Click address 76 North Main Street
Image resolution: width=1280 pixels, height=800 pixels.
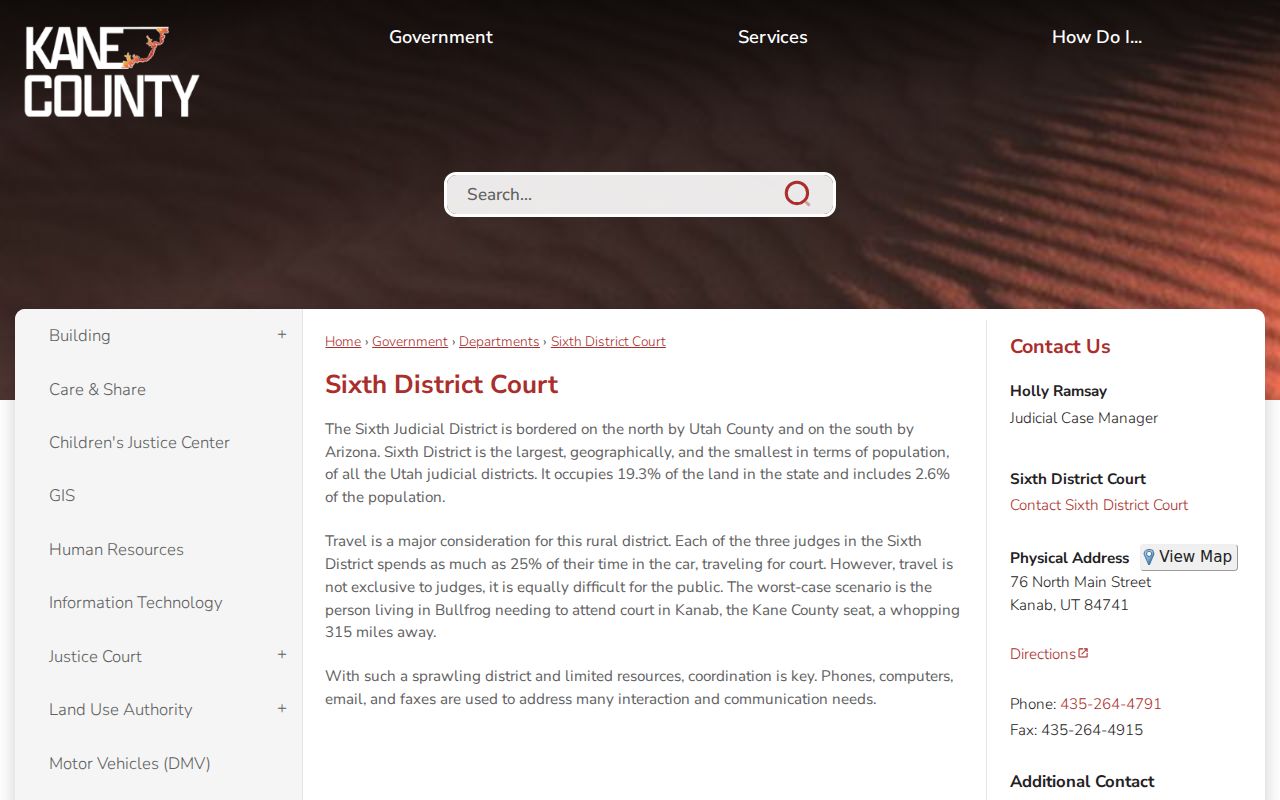click(x=1080, y=582)
